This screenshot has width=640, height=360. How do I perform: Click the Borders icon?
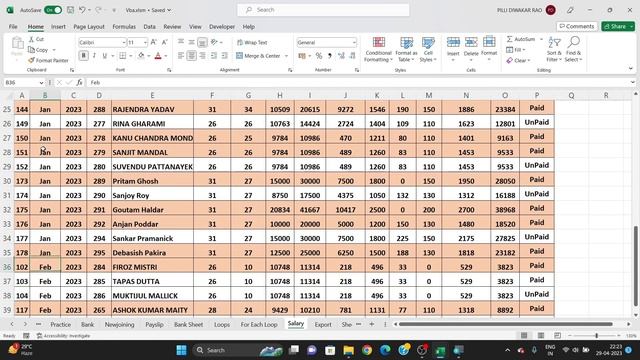(122, 56)
